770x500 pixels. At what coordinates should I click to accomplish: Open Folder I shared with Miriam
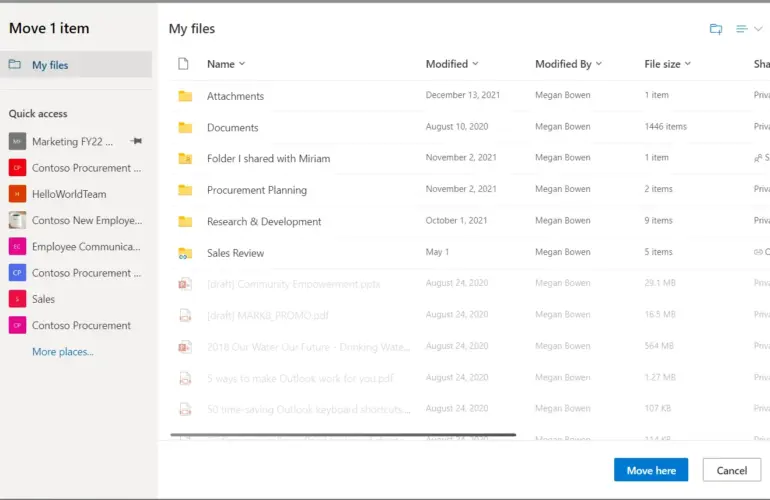268,159
